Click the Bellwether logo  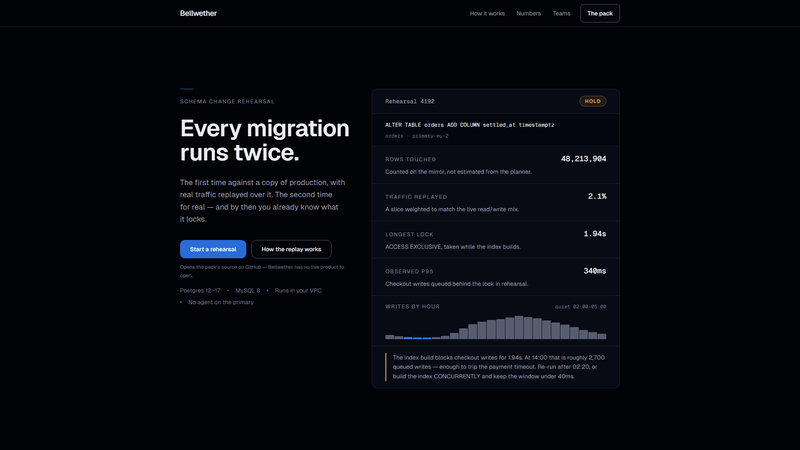coord(198,13)
